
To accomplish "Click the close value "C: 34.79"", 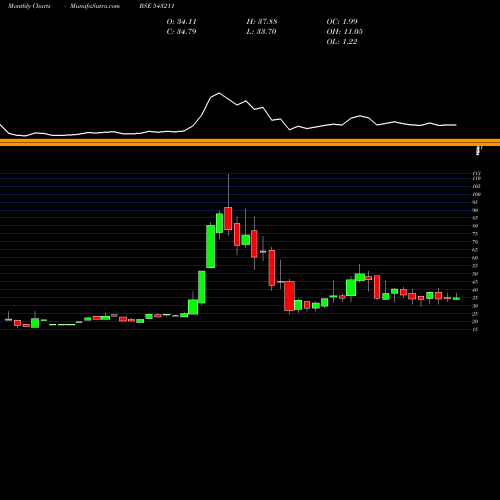I will (x=181, y=31).
